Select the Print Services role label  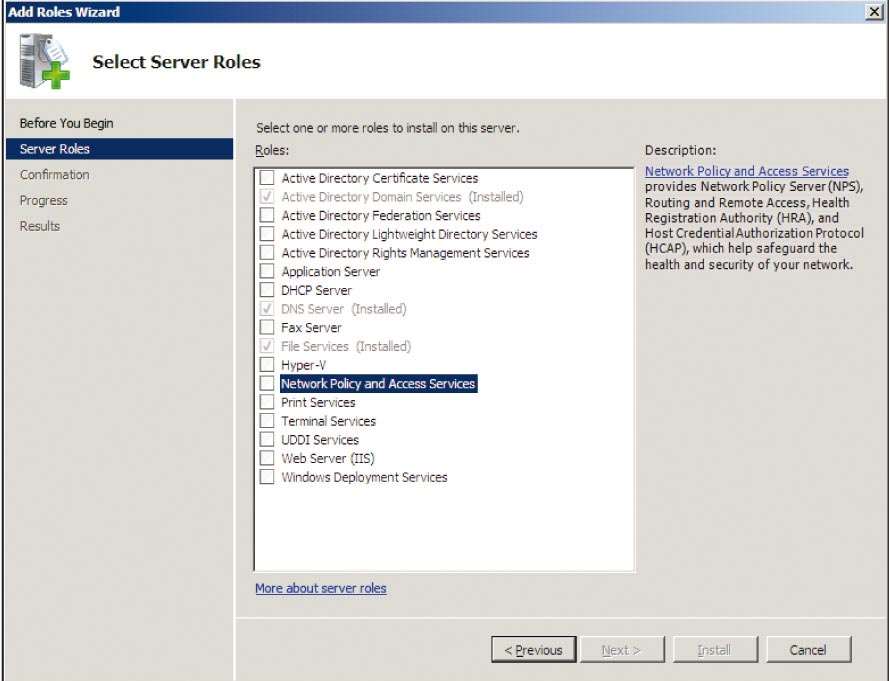click(318, 402)
